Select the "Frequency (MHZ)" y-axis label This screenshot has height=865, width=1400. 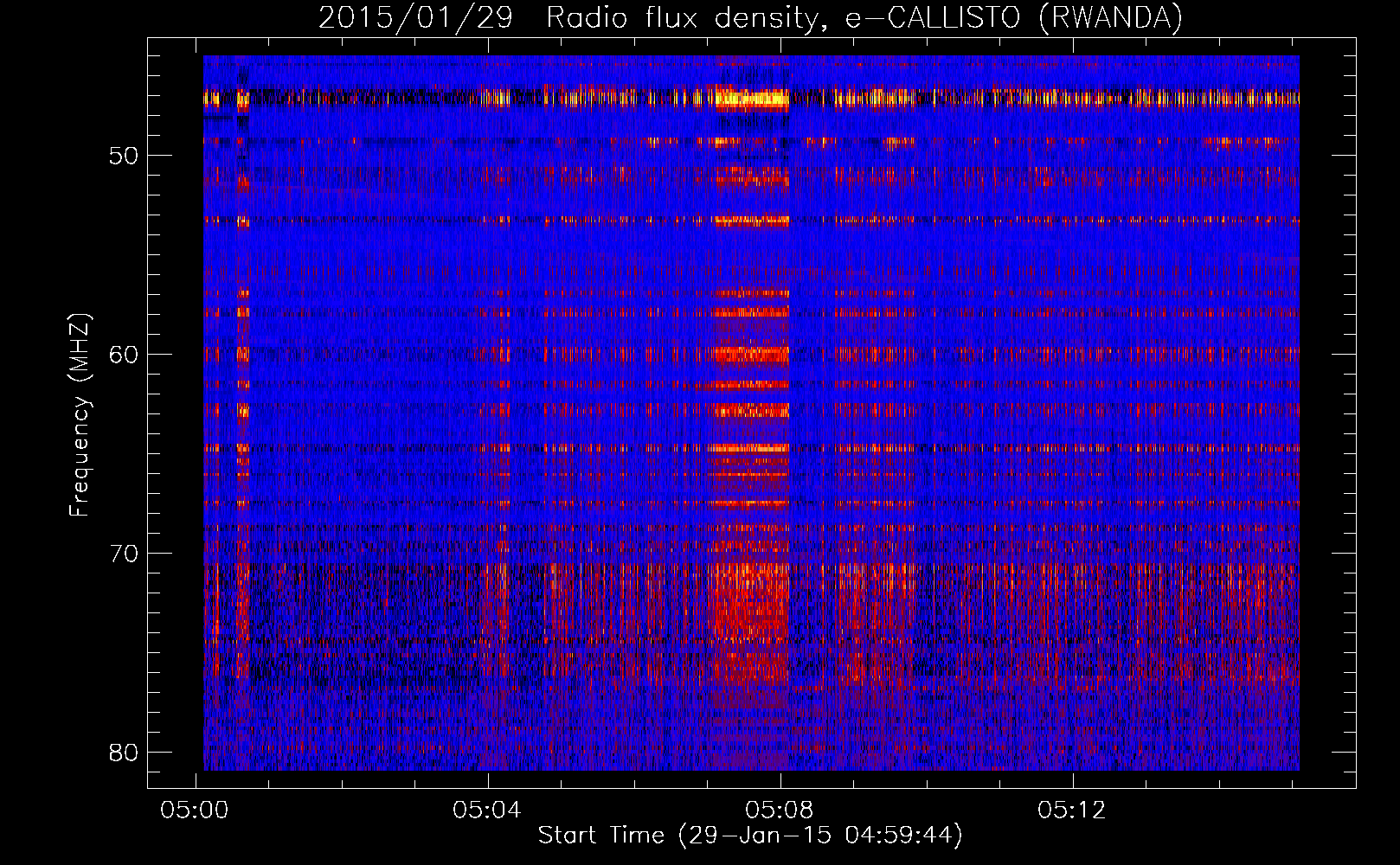[x=80, y=415]
